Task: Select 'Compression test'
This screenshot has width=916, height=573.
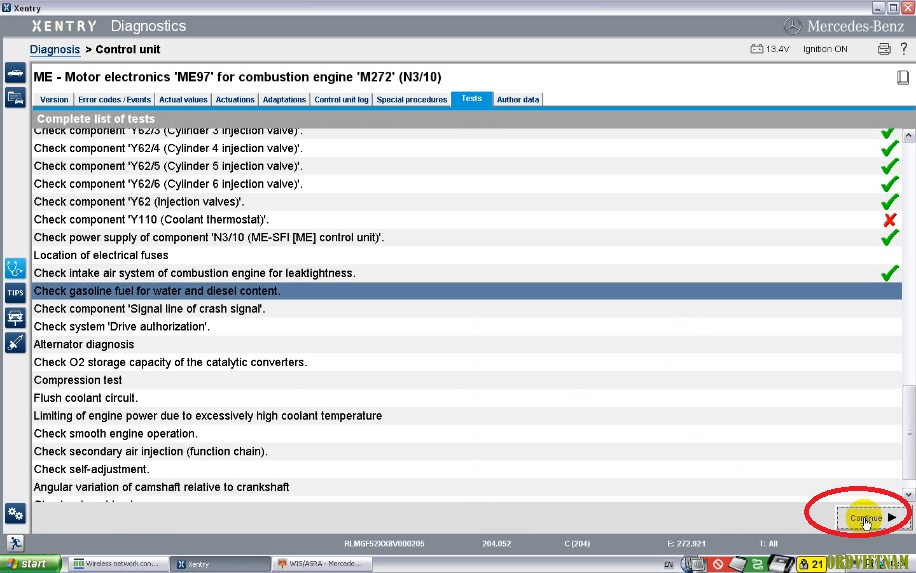Action: (x=467, y=380)
